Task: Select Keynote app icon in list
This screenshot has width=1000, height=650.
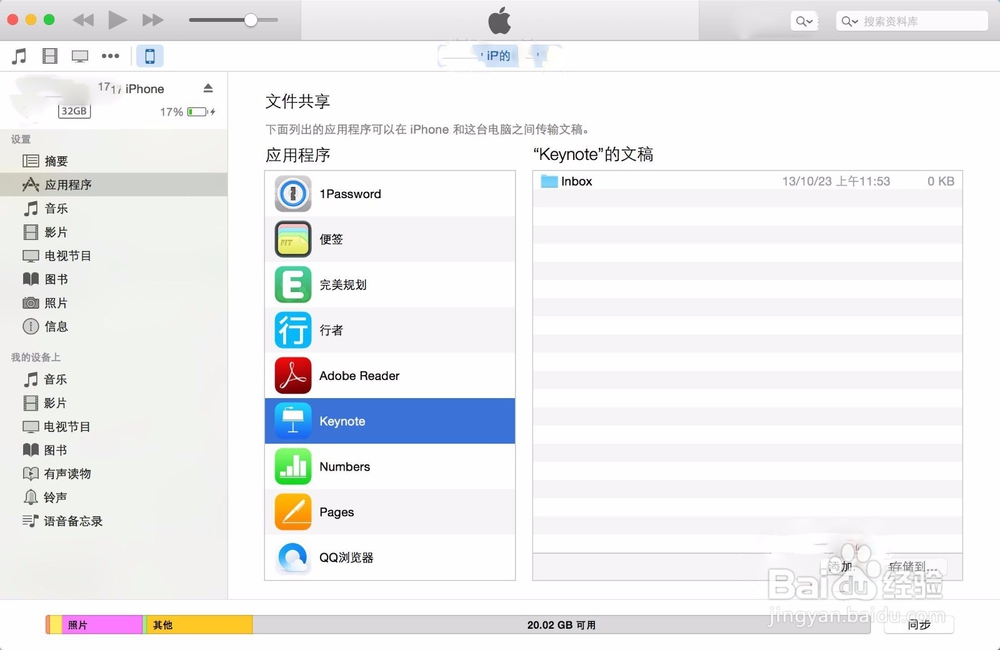Action: [293, 421]
